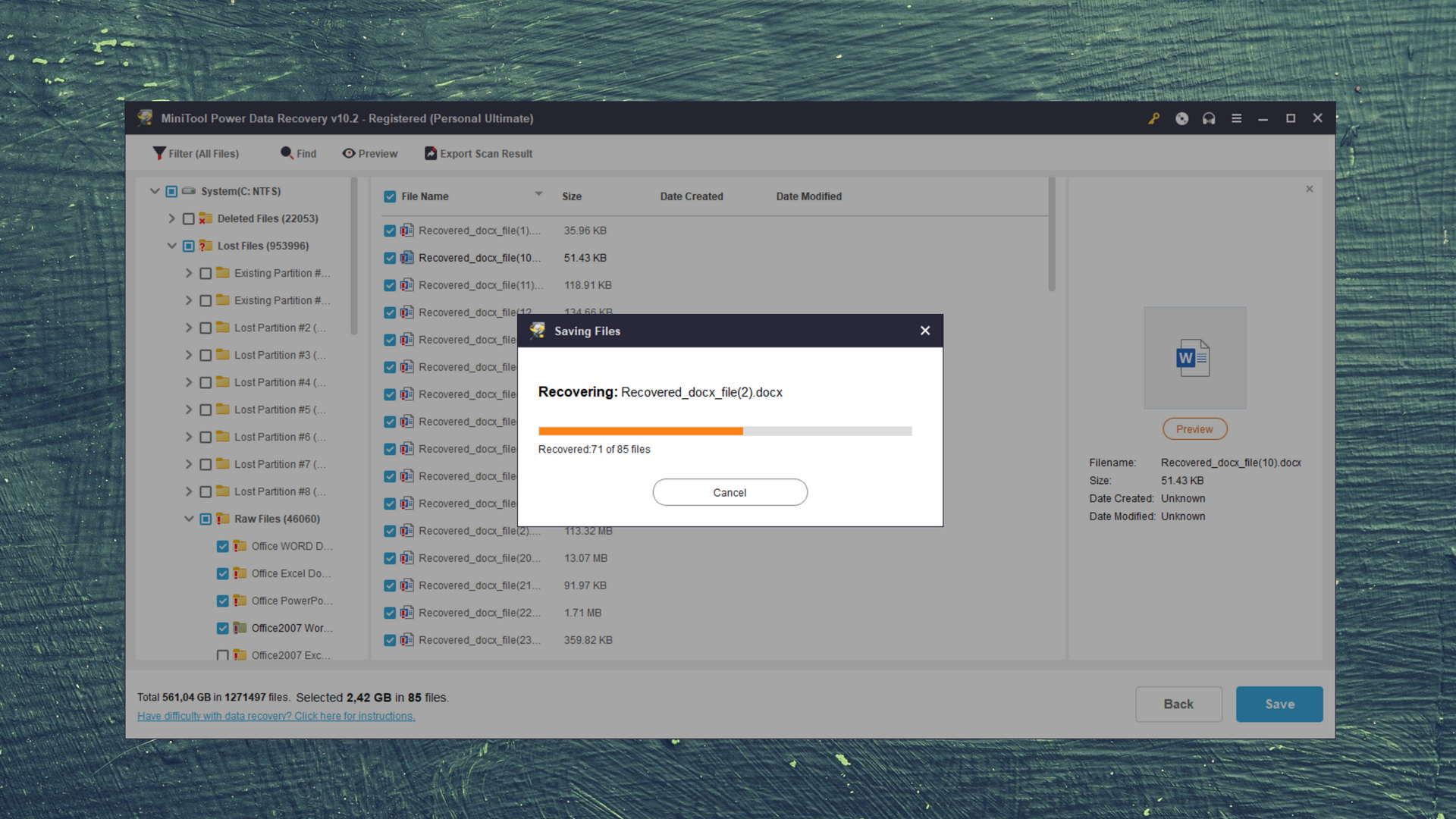Click the Back button

[1178, 704]
